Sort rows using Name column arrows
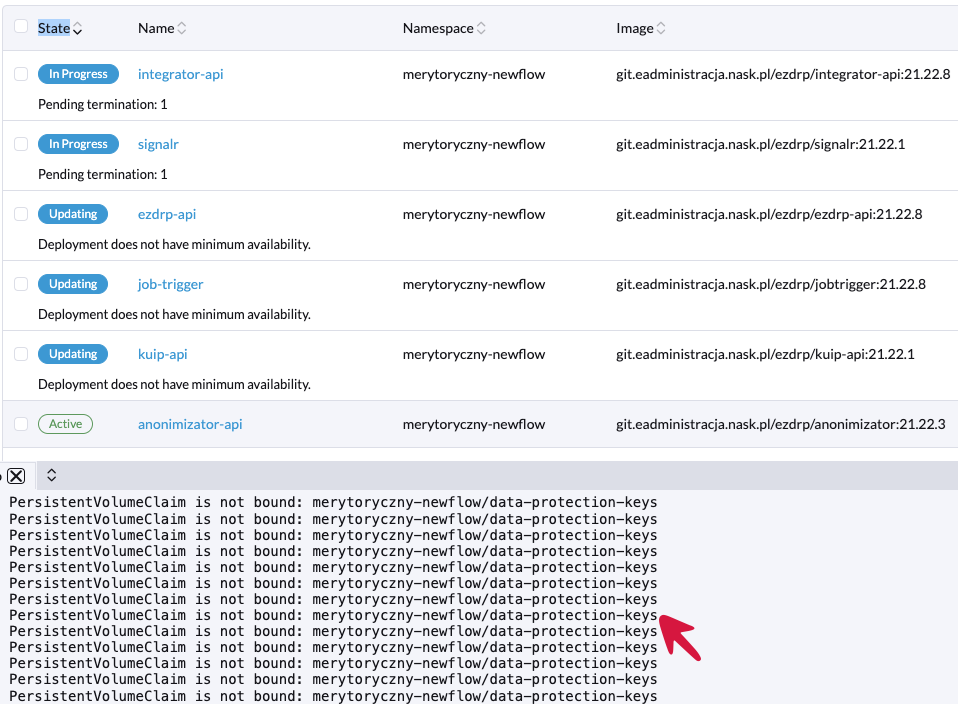This screenshot has height=704, width=958. (x=182, y=29)
